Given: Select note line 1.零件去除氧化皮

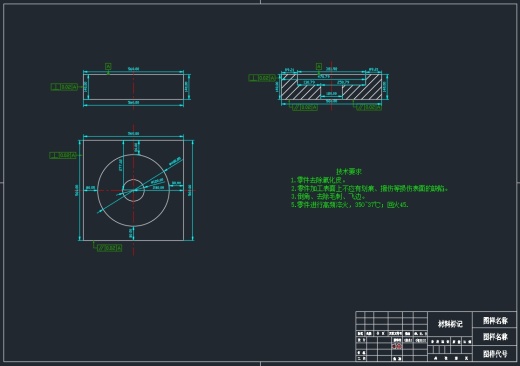Looking at the screenshot, I should [318, 180].
